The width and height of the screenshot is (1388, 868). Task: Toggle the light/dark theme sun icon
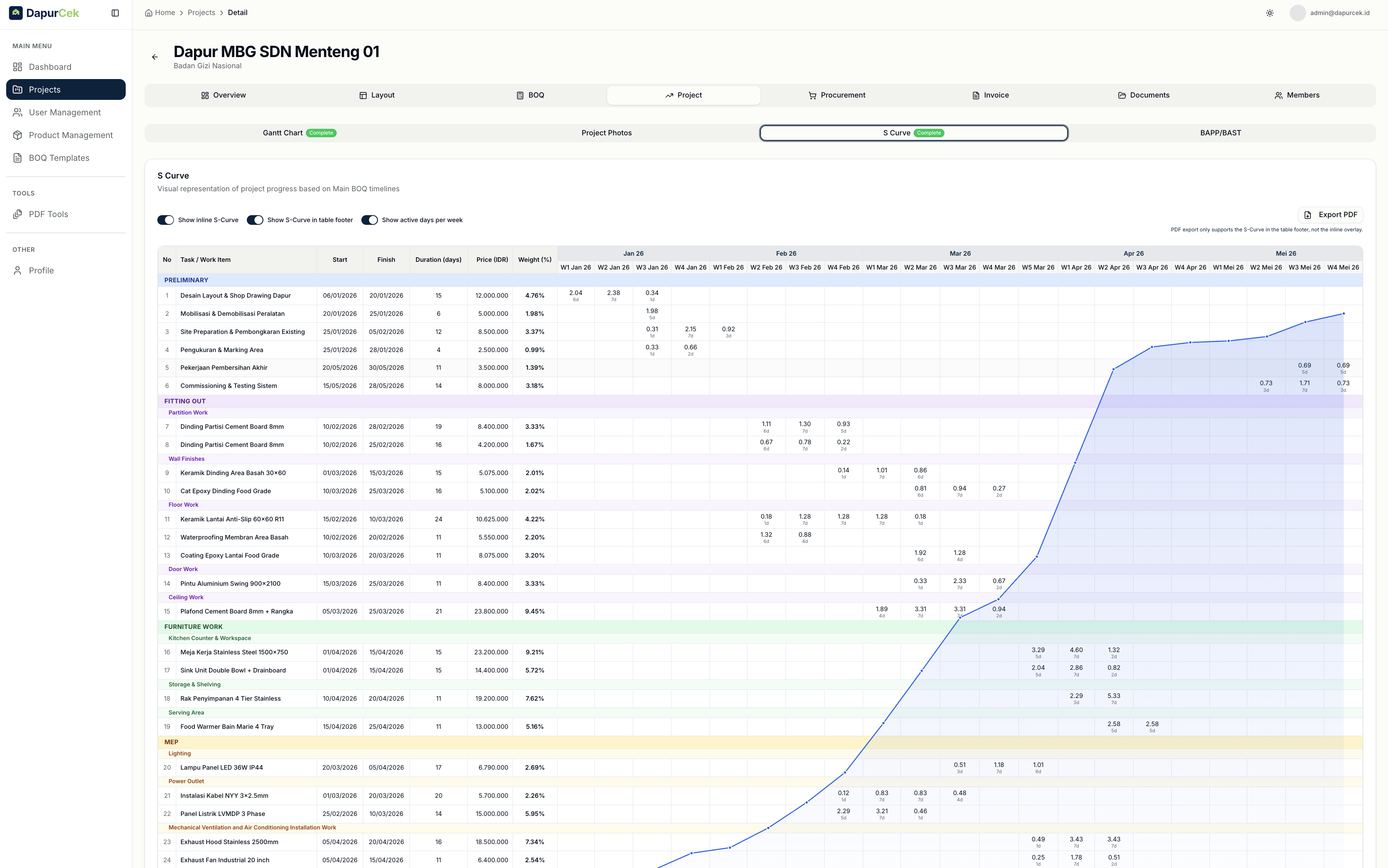coord(1270,13)
